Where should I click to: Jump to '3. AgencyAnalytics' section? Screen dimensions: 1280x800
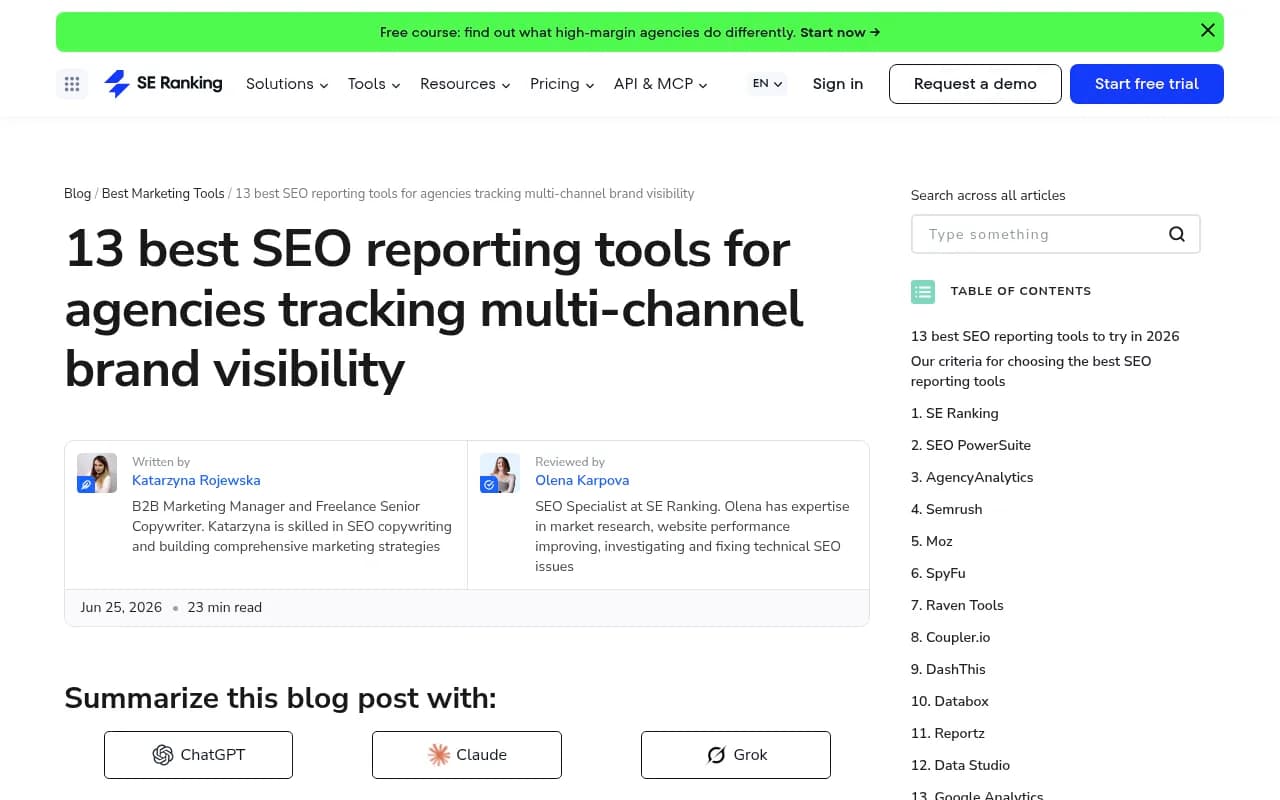(972, 477)
